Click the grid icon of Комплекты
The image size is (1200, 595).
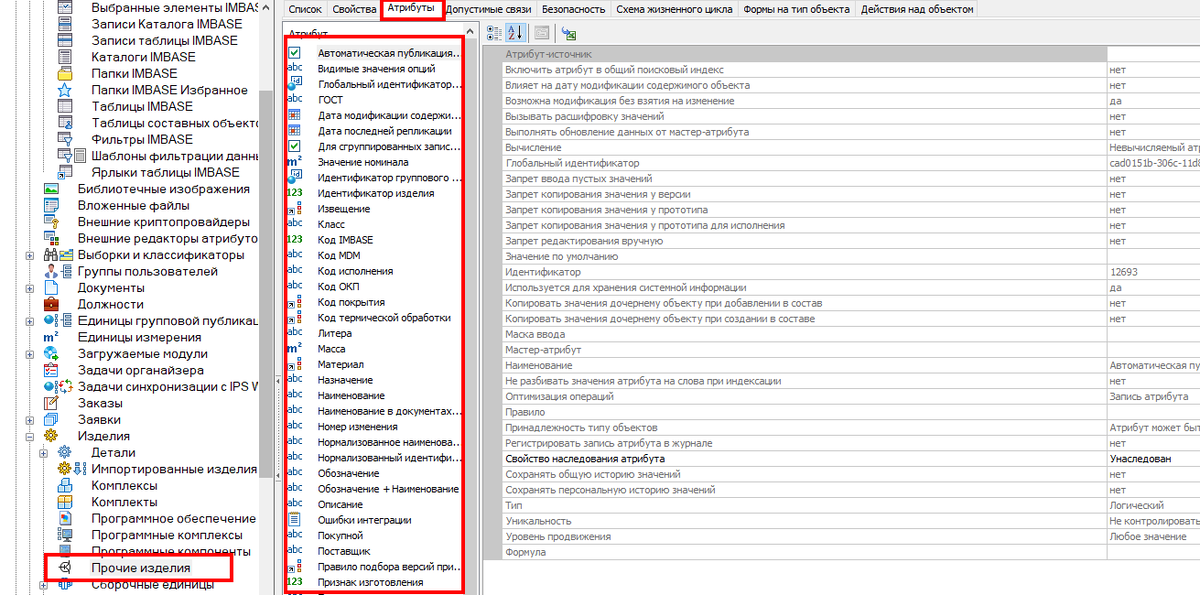(x=65, y=502)
